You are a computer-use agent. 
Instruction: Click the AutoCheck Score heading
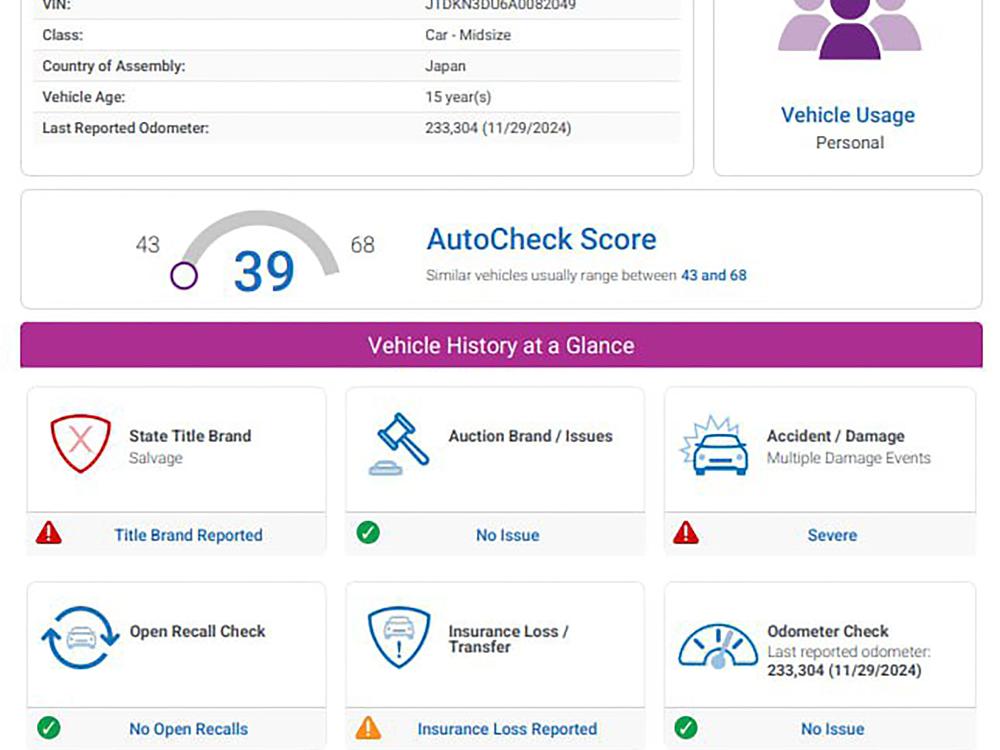point(541,239)
